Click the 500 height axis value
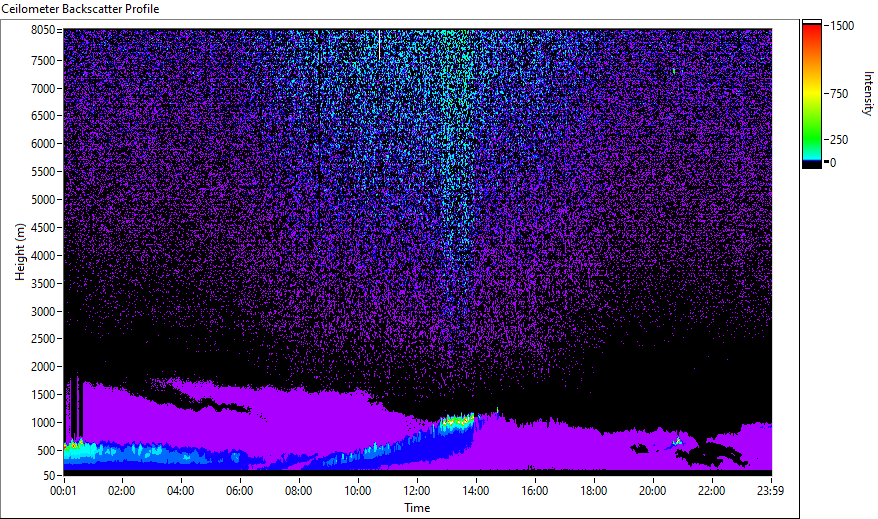The height and width of the screenshot is (519, 878). click(46, 451)
